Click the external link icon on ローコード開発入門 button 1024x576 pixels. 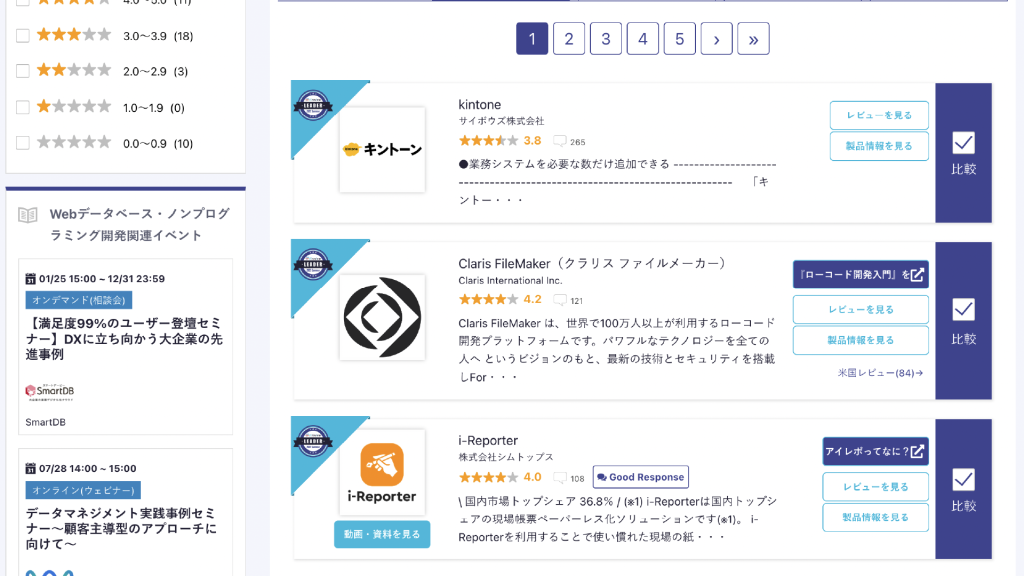[x=917, y=275]
